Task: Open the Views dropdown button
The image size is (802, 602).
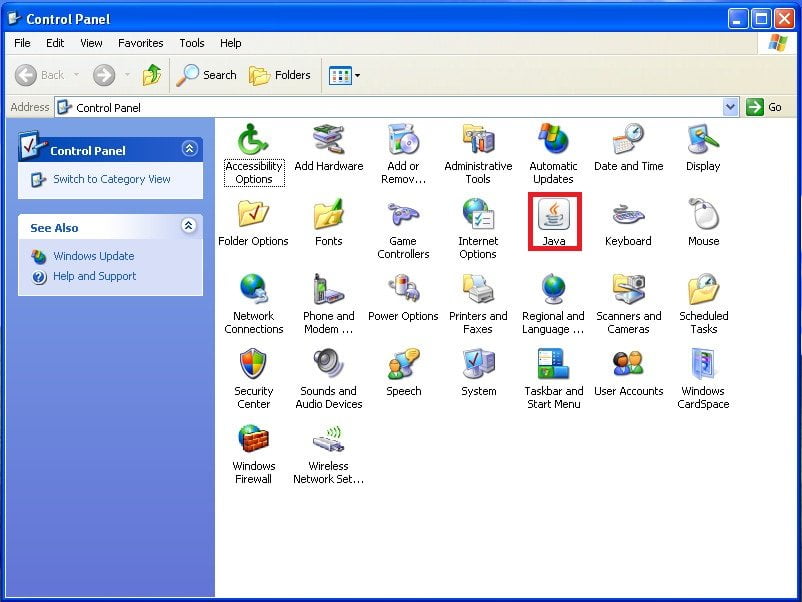Action: click(x=344, y=76)
